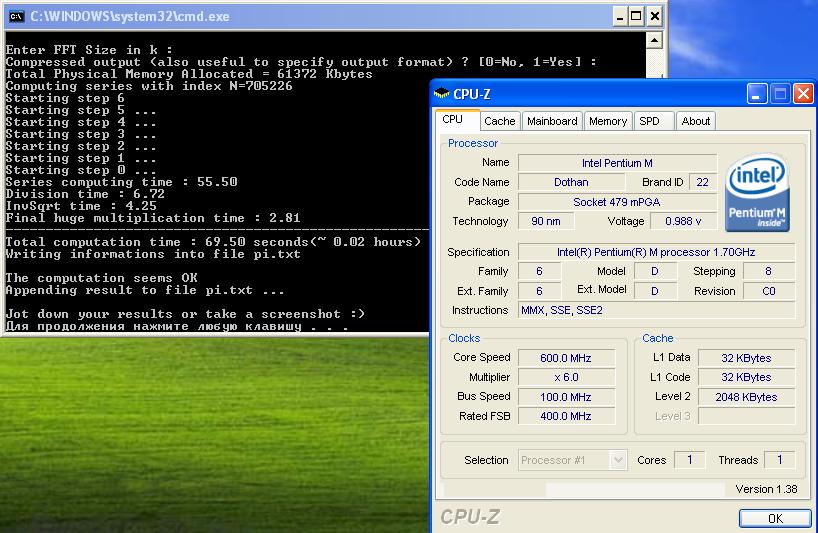Click the Technology value '90 nm'
Image resolution: width=818 pixels, height=533 pixels.
click(x=546, y=221)
